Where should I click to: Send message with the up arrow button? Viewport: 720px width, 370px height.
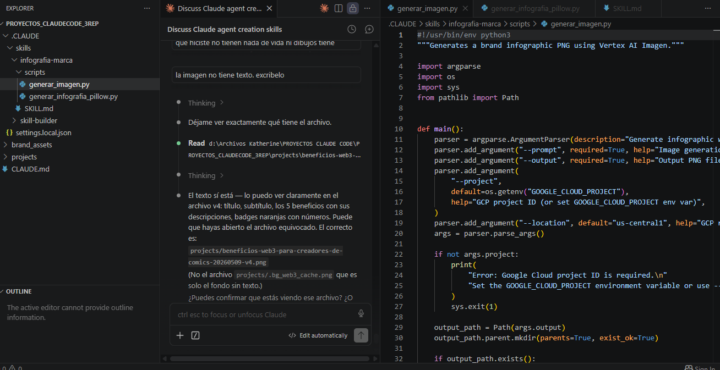click(361, 335)
